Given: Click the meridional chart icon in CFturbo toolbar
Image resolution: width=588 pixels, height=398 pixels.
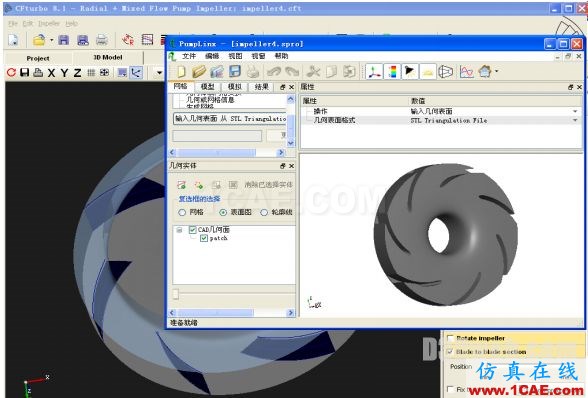Looking at the screenshot, I should [x=147, y=40].
